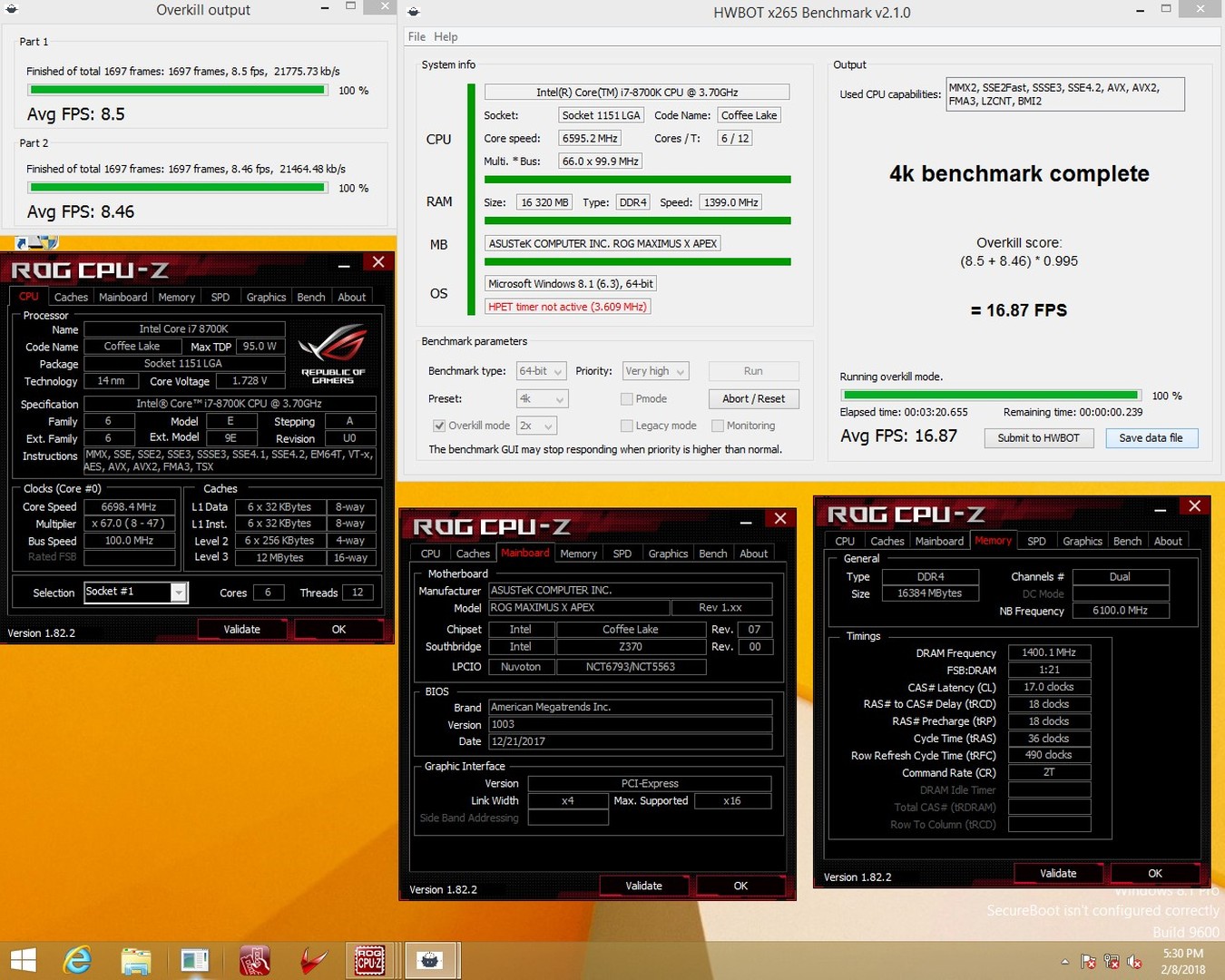Select SPD tab in the CPU-Z motherboard window

tap(622, 554)
